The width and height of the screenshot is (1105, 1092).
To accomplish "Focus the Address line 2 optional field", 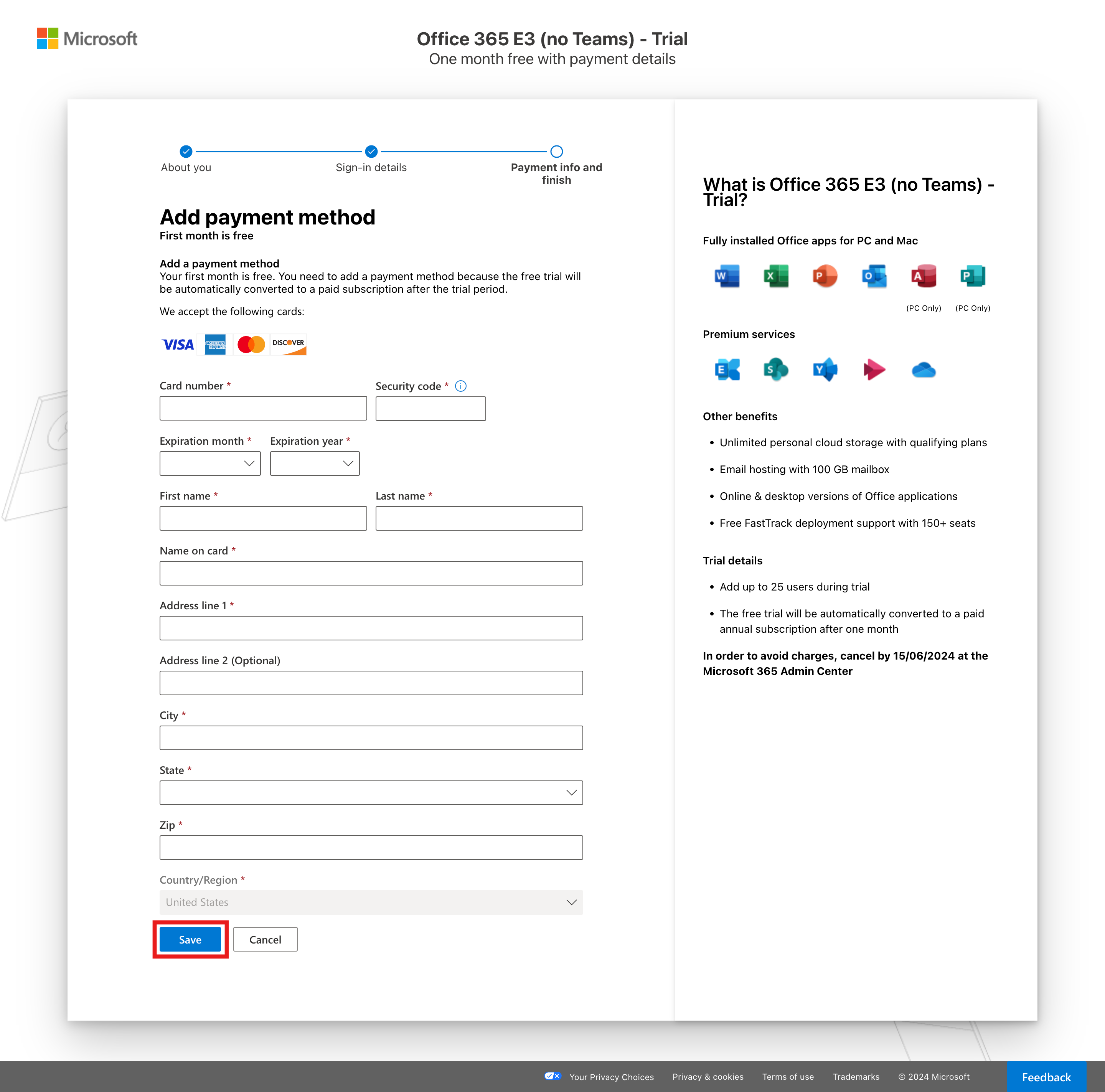I will point(371,683).
